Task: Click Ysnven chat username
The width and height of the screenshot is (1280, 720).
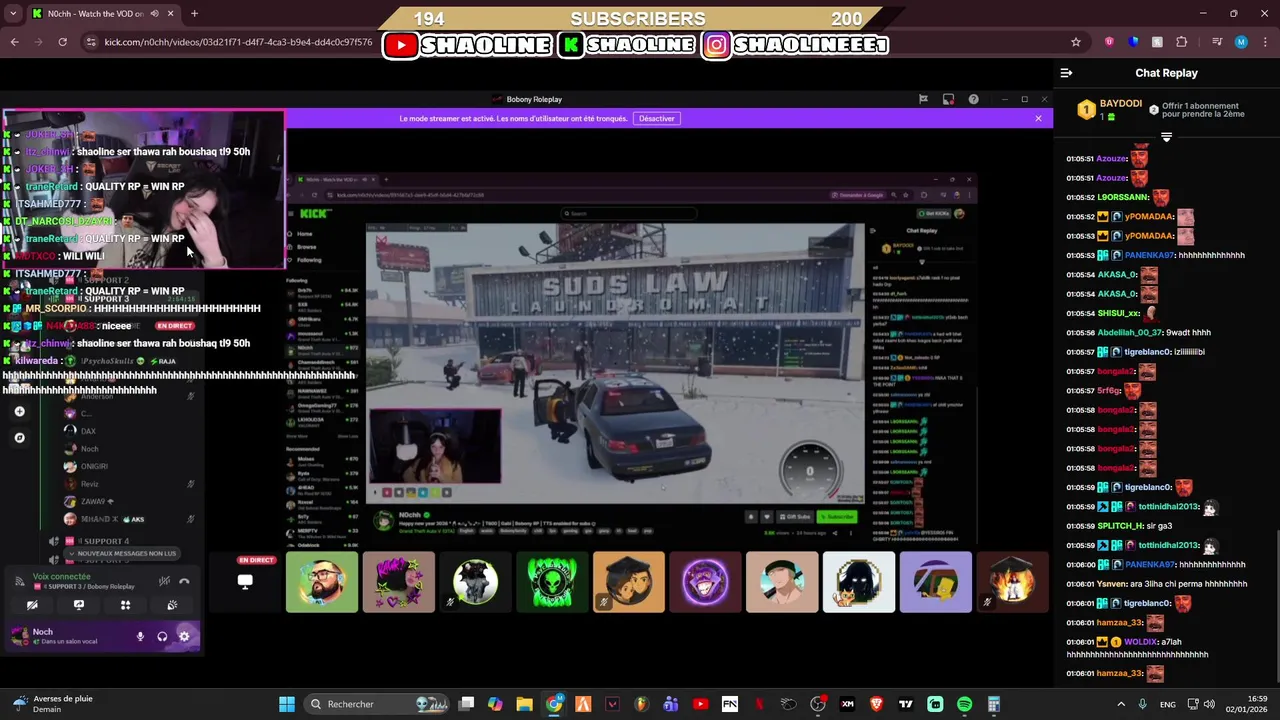Action: click(x=1113, y=584)
